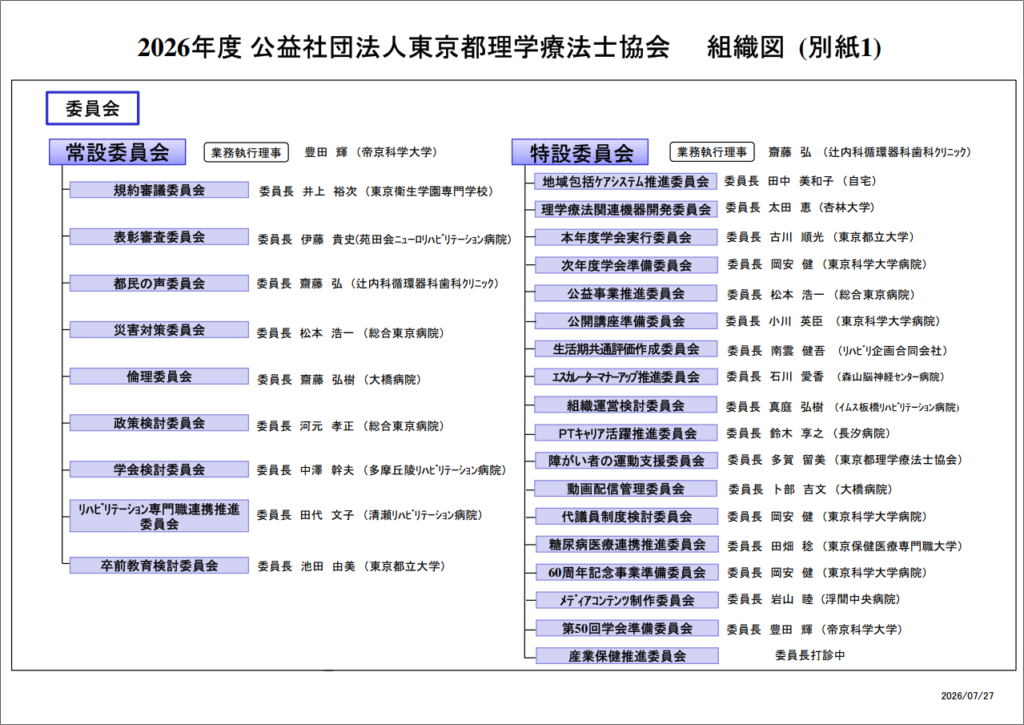Click the organization chart title 組織図 (別紙1)
Screen dimensions: 1024x725
point(794,48)
